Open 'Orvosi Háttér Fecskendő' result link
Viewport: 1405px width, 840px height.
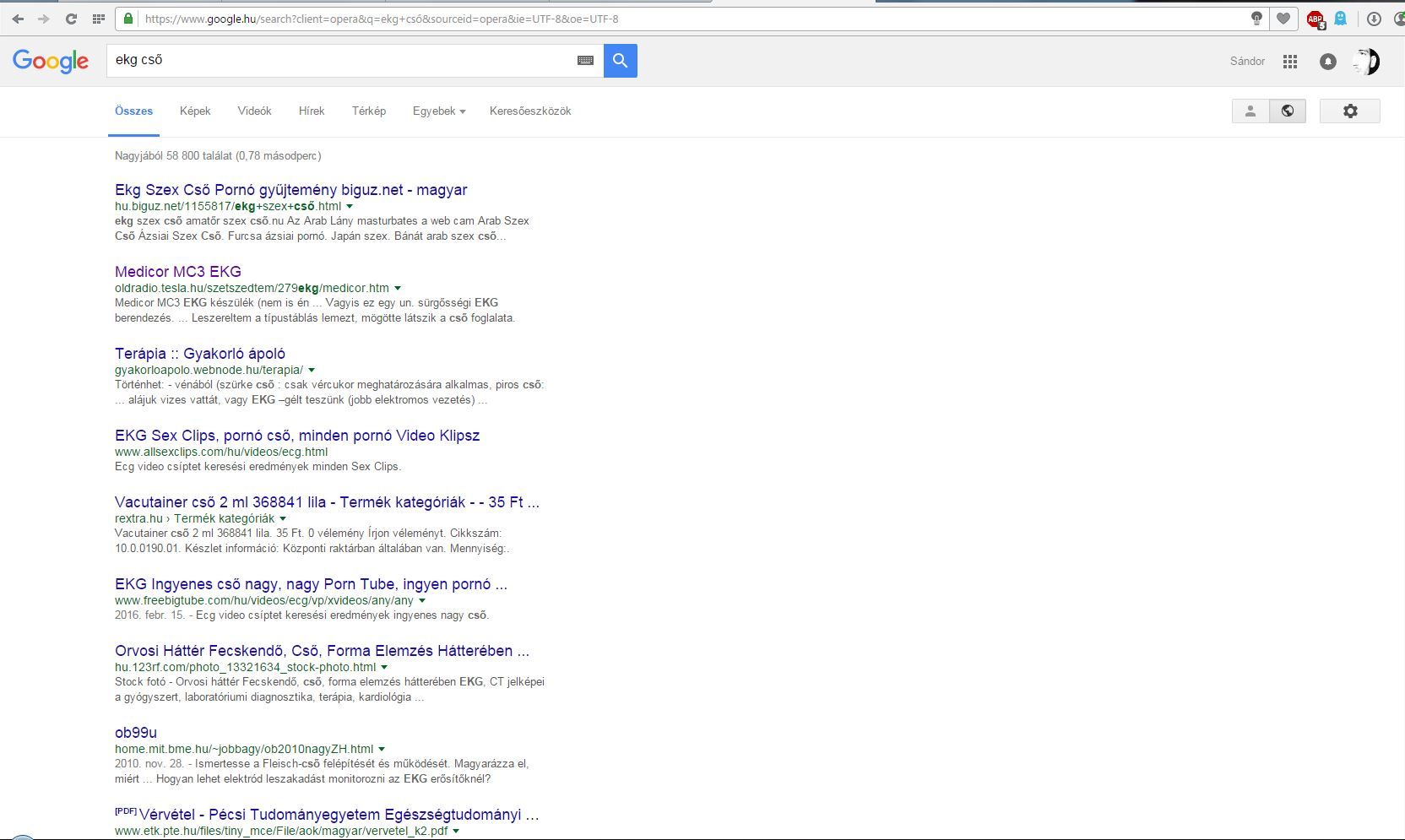(322, 651)
